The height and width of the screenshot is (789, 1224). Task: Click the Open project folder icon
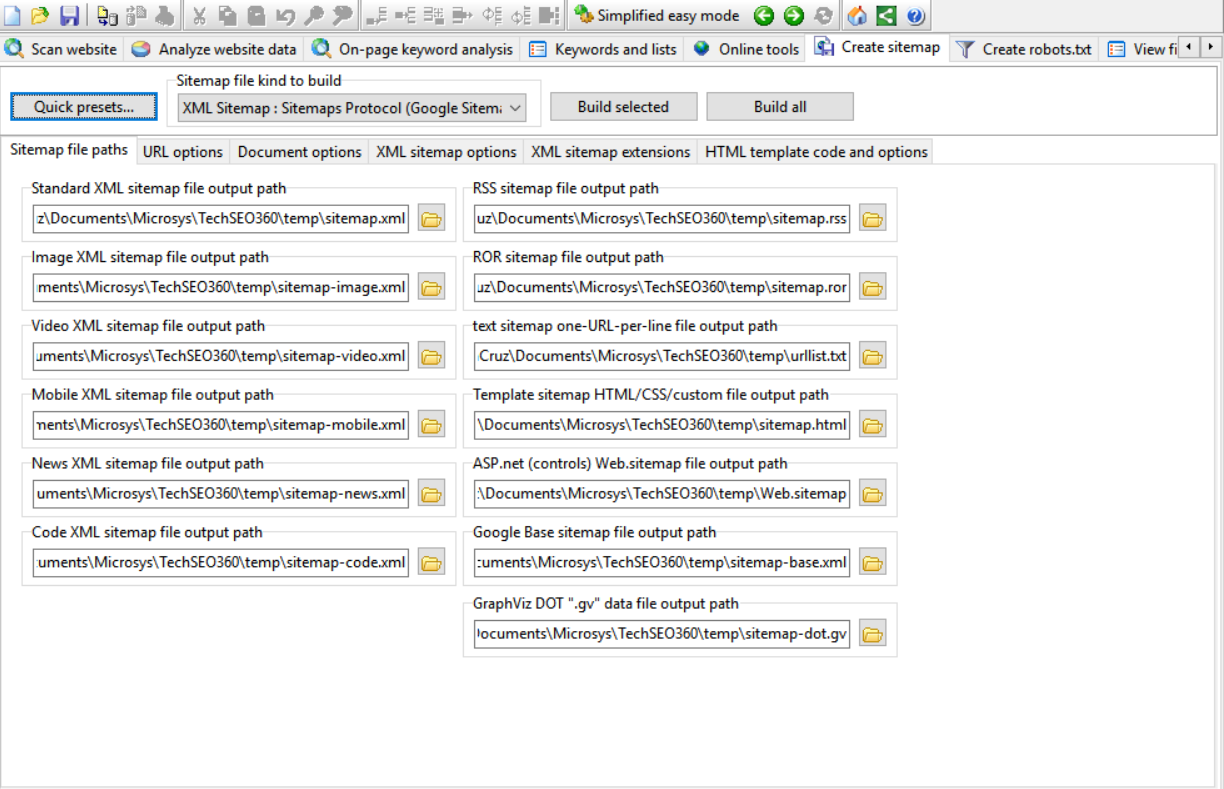point(40,15)
